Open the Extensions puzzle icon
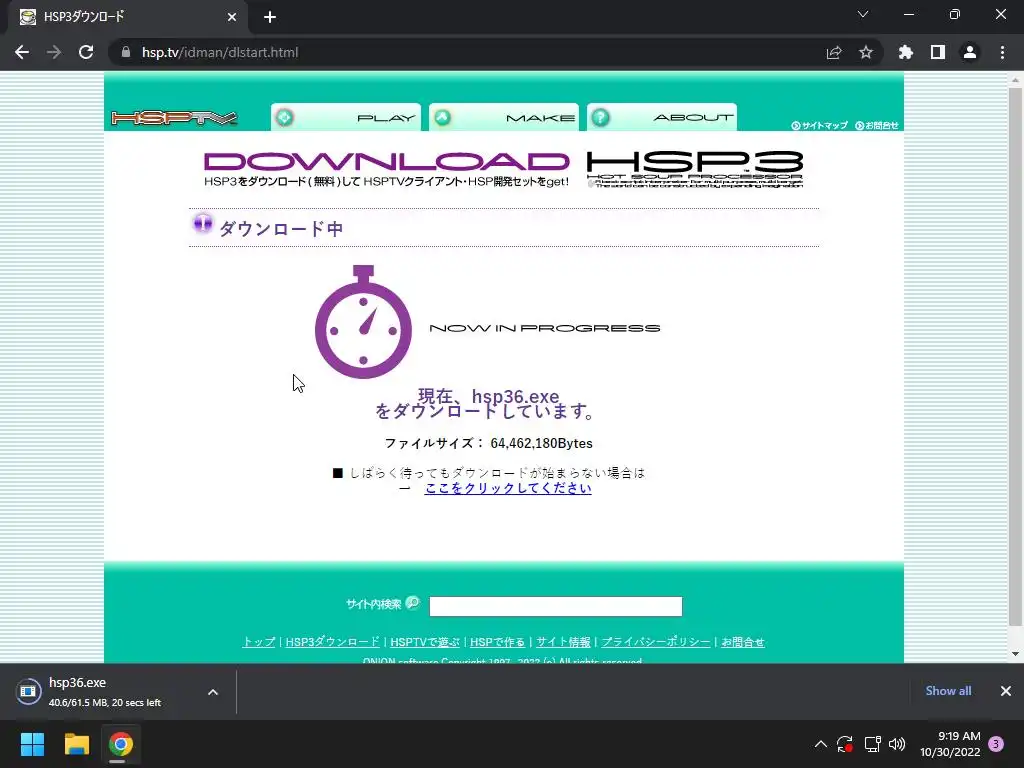 coord(906,52)
